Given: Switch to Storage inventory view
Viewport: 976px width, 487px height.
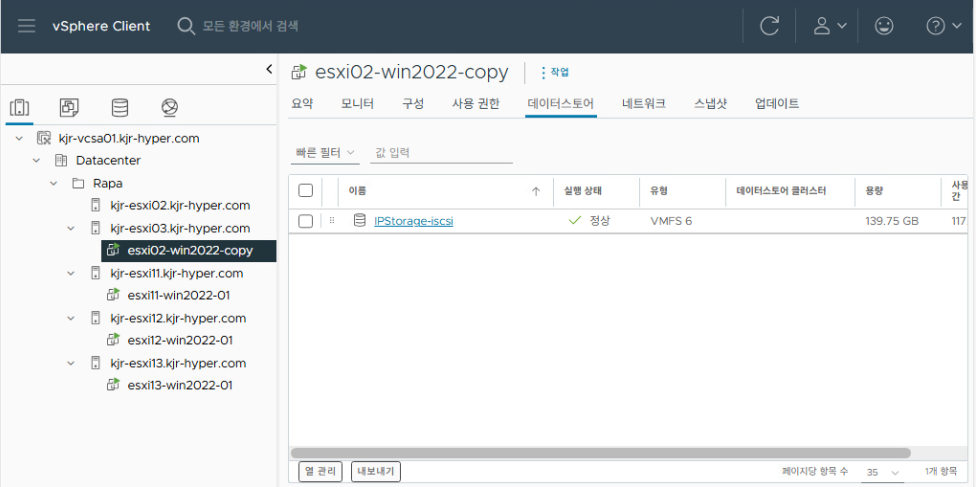Looking at the screenshot, I should (x=120, y=108).
